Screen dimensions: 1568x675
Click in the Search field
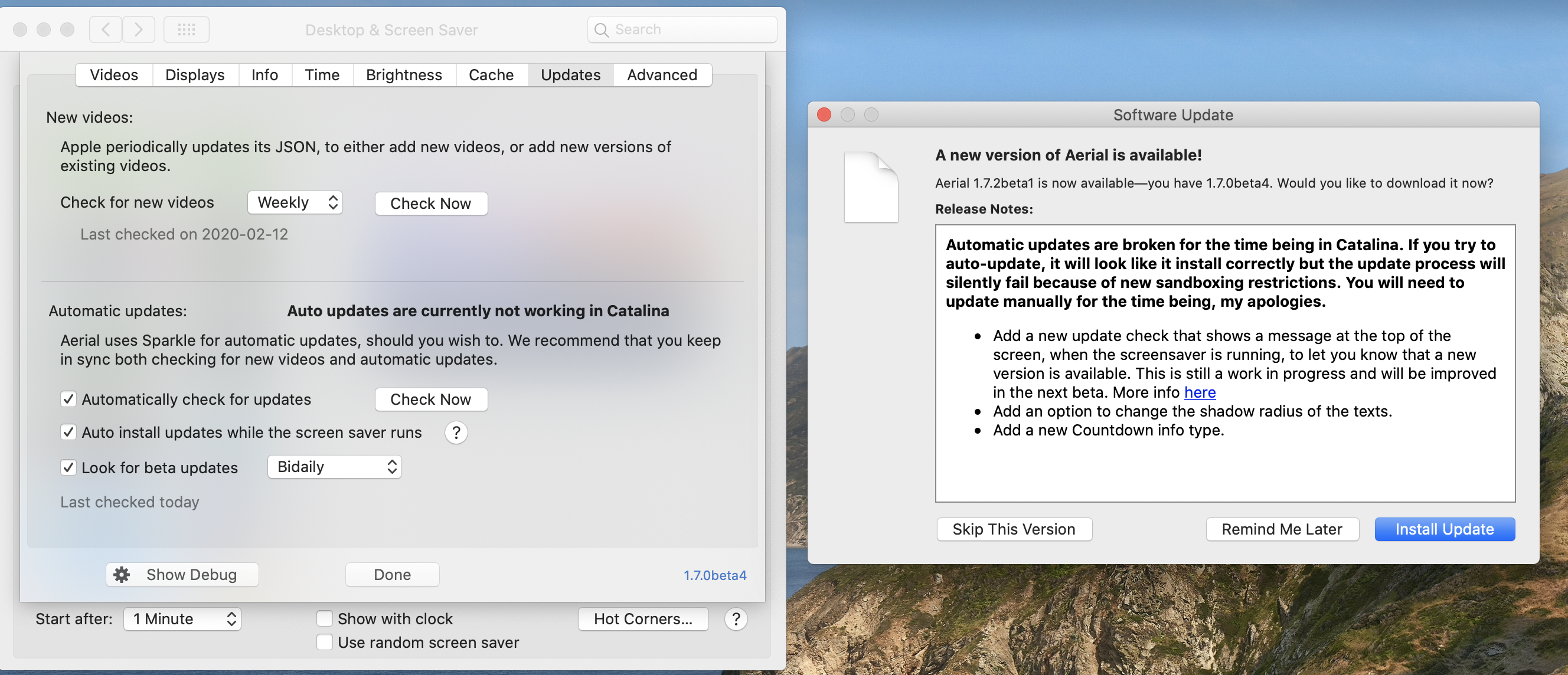click(682, 29)
